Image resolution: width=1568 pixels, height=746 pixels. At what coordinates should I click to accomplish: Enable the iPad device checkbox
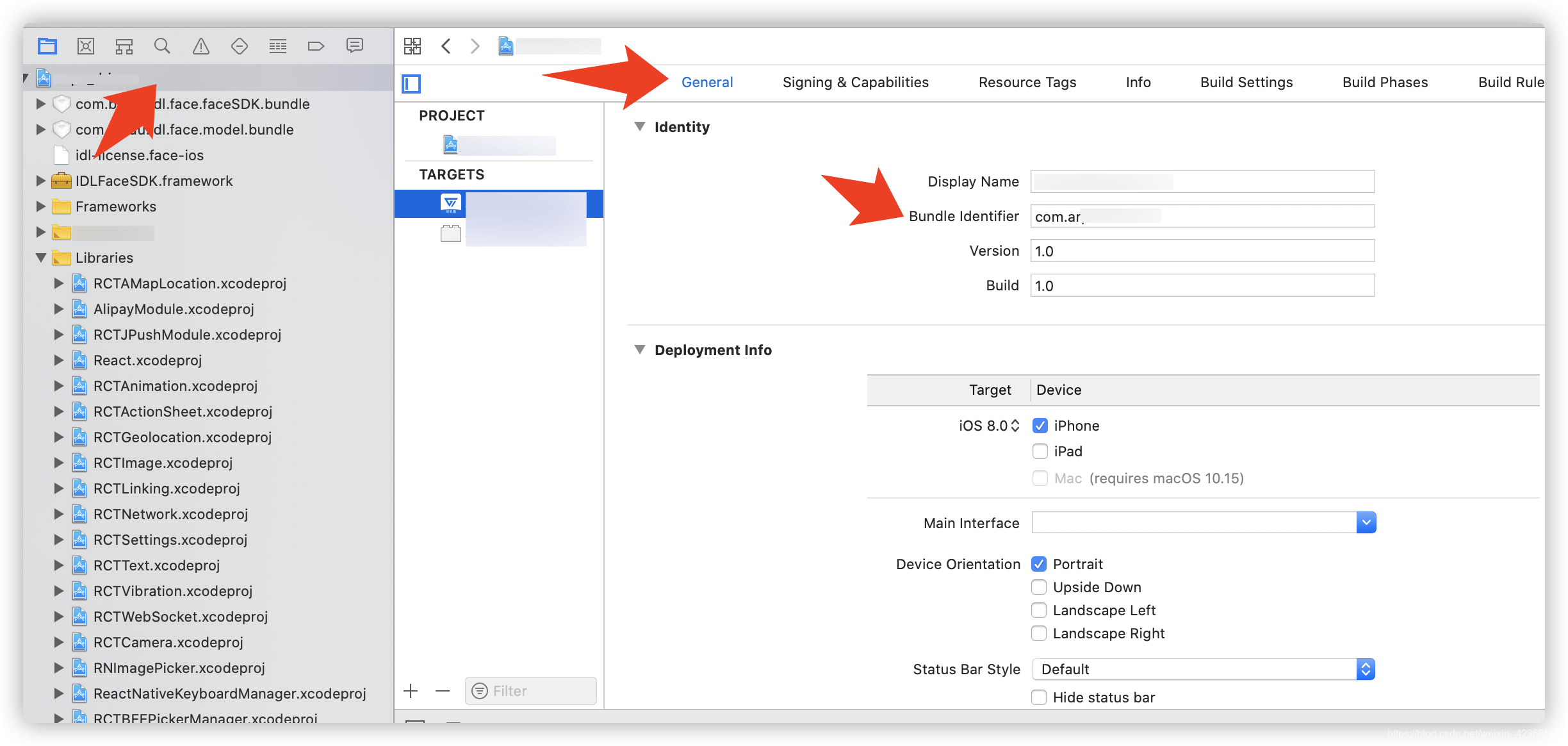pos(1040,451)
